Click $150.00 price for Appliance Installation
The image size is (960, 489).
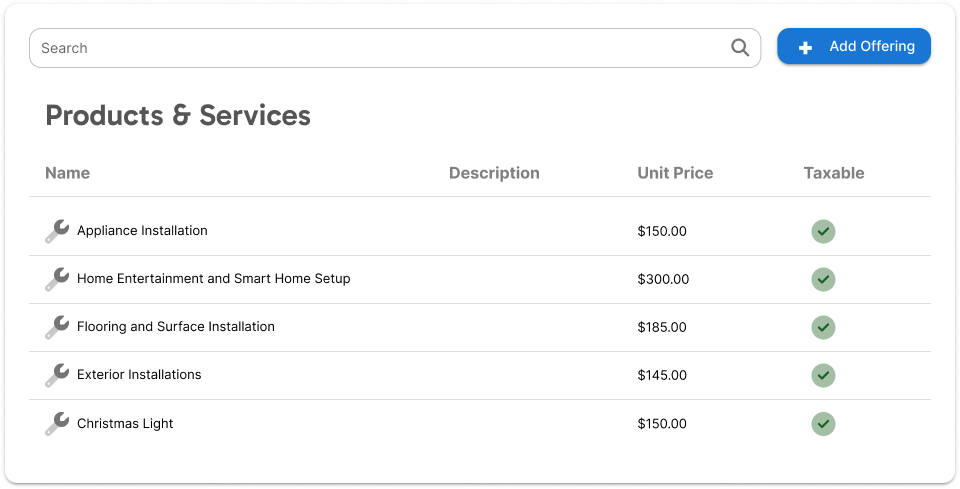pyautogui.click(x=662, y=231)
